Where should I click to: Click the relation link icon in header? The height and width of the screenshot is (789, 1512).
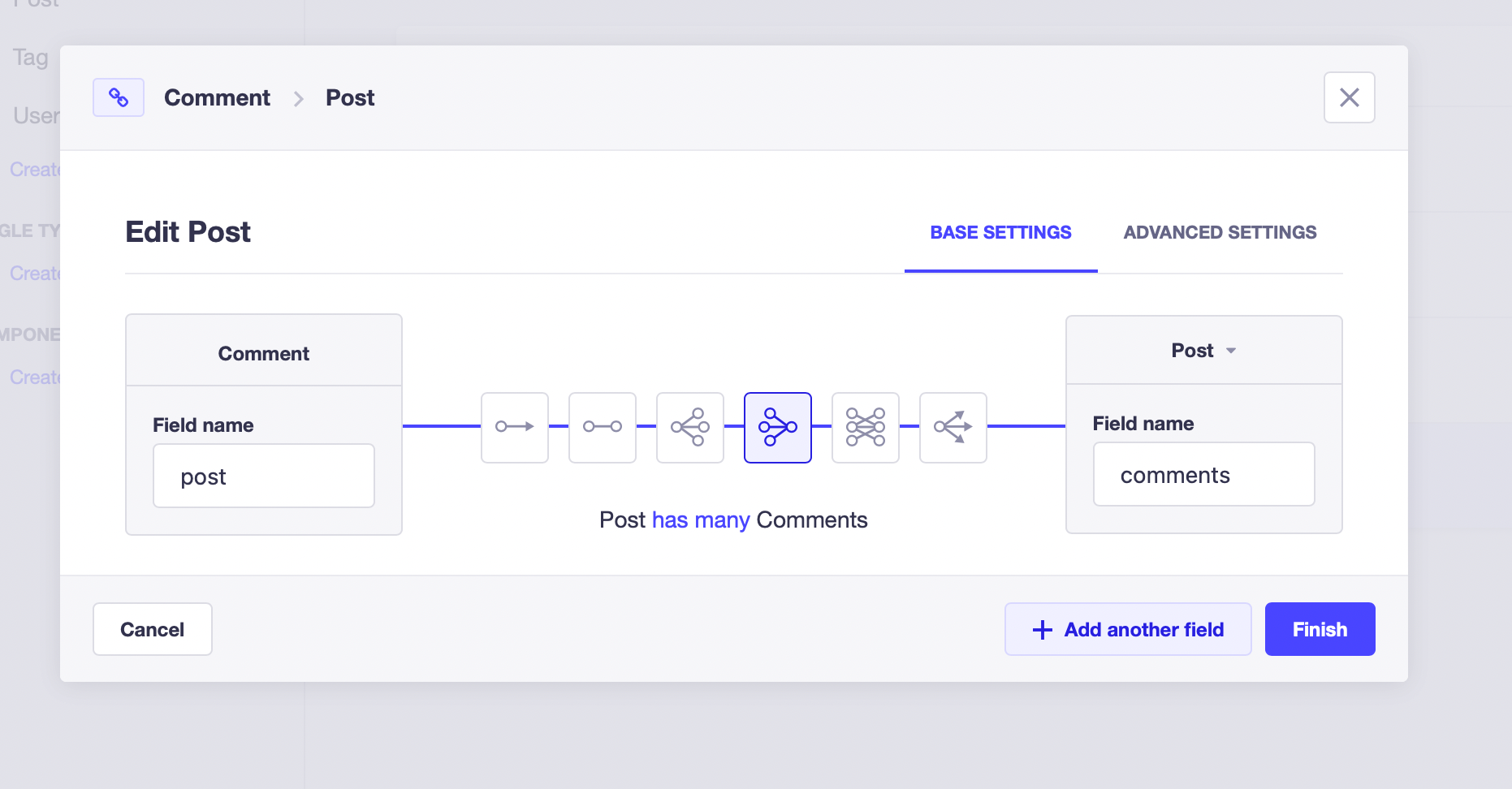coord(119,97)
